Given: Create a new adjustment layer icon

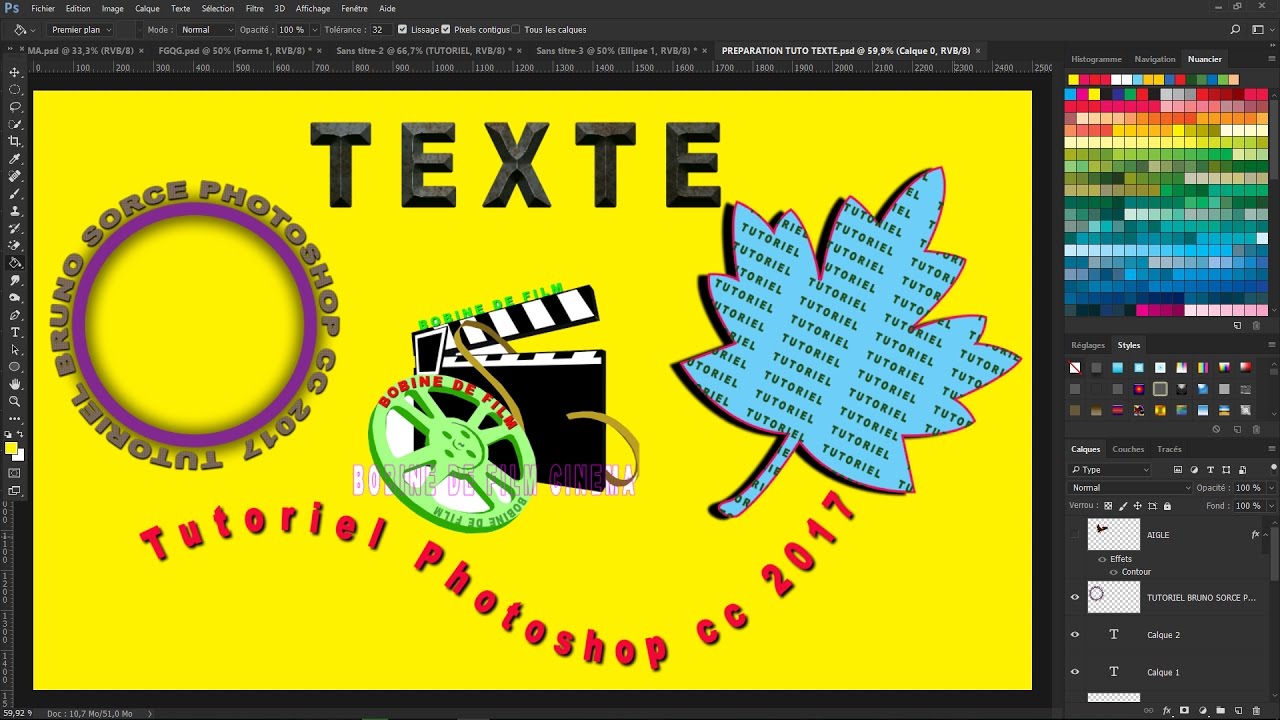Looking at the screenshot, I should [x=1202, y=710].
